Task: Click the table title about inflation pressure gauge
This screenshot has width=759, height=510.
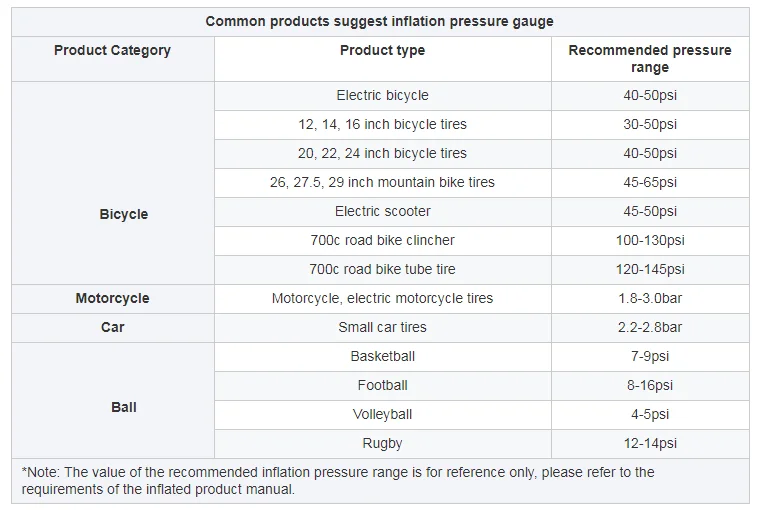Action: click(379, 21)
